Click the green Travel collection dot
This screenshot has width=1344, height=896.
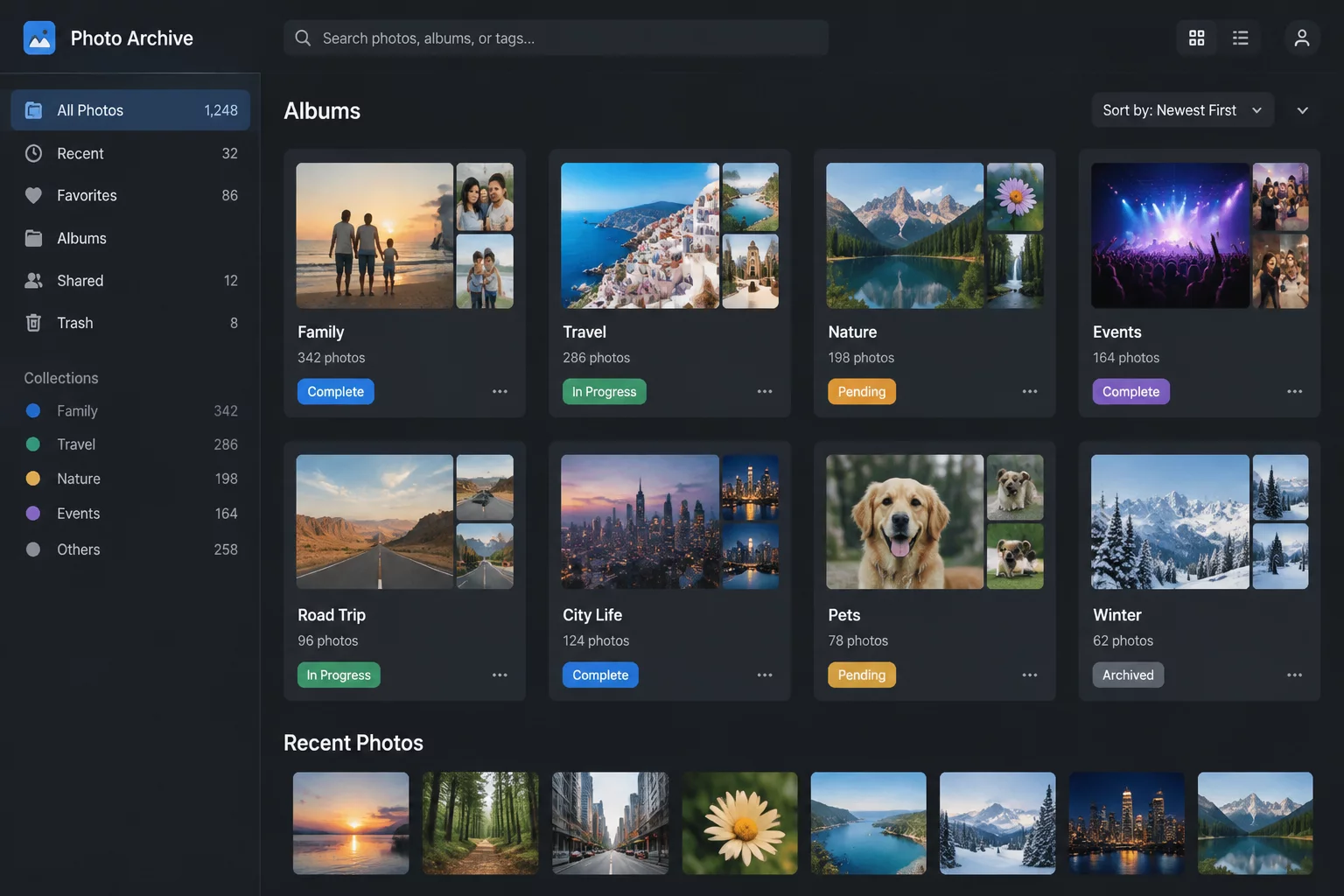click(x=33, y=444)
